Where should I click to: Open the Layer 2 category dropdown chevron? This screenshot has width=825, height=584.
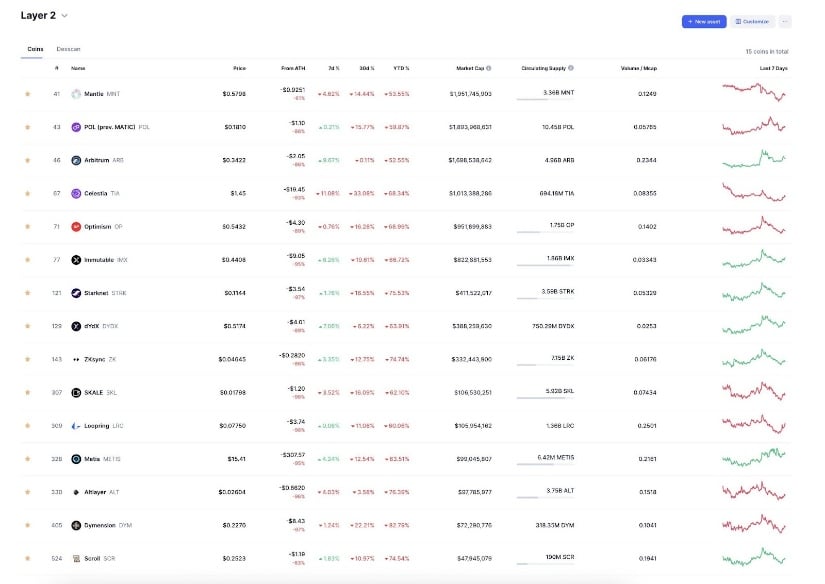pos(65,16)
